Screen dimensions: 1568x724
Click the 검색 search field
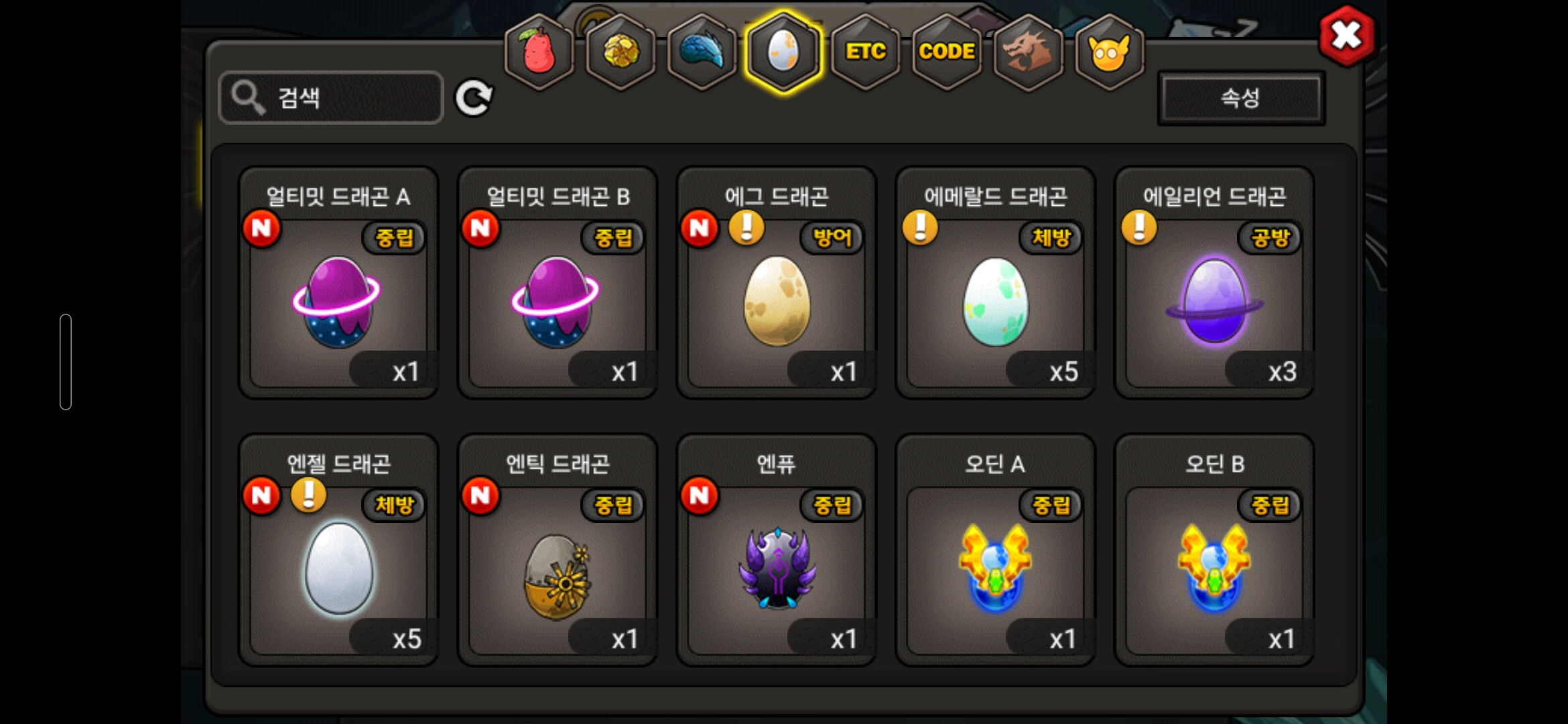(x=331, y=98)
